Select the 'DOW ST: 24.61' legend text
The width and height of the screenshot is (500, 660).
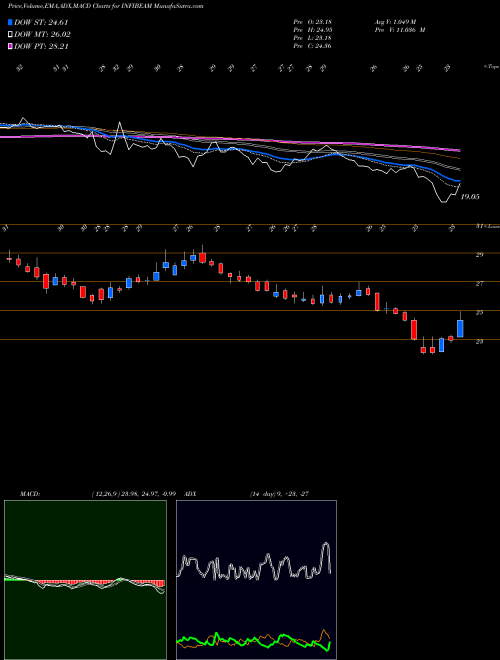point(41,22)
